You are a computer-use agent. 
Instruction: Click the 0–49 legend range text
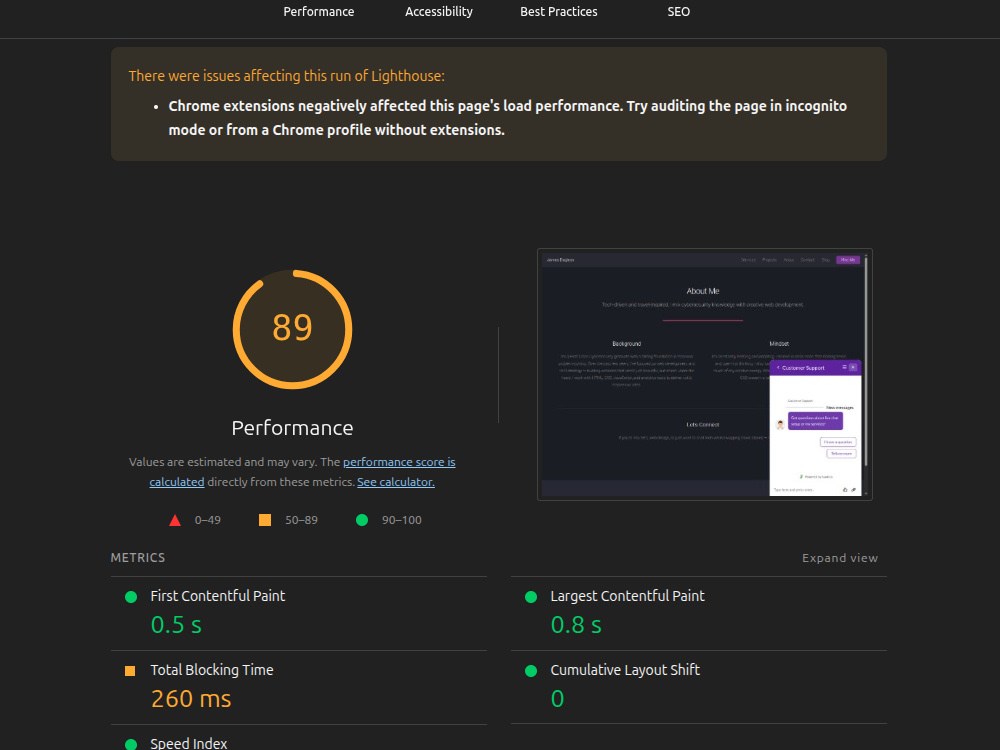point(207,520)
